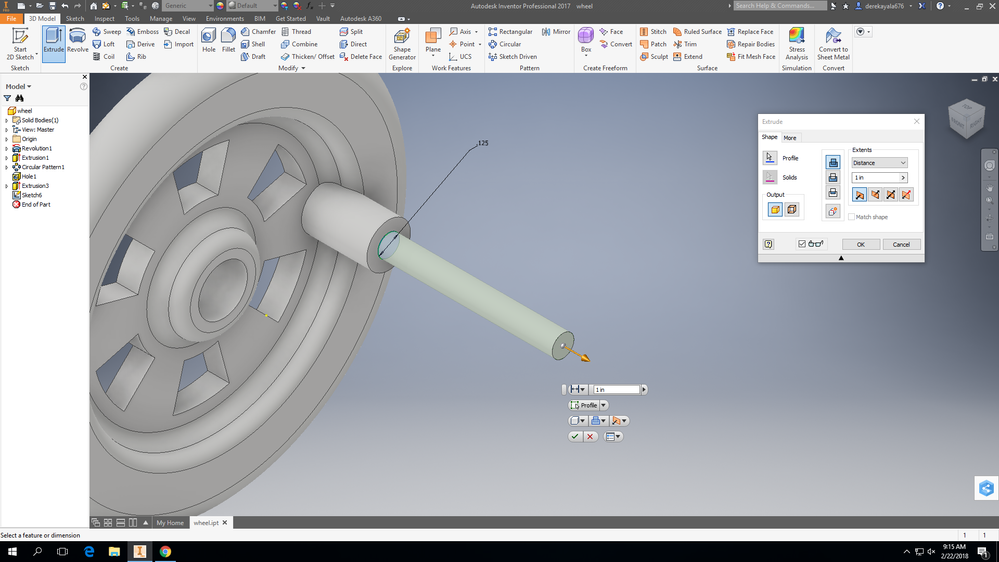Choose the Thread tool

296,31
